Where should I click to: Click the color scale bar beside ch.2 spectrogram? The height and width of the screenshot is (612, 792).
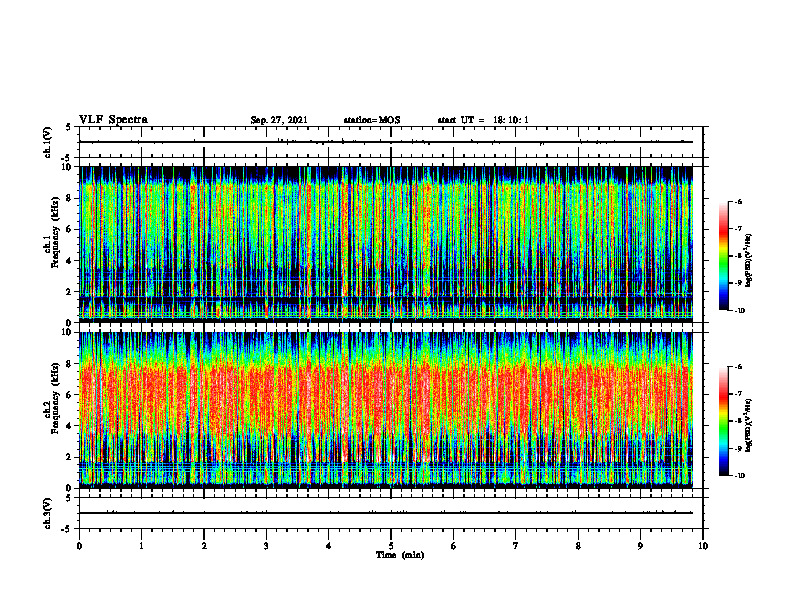pos(723,421)
